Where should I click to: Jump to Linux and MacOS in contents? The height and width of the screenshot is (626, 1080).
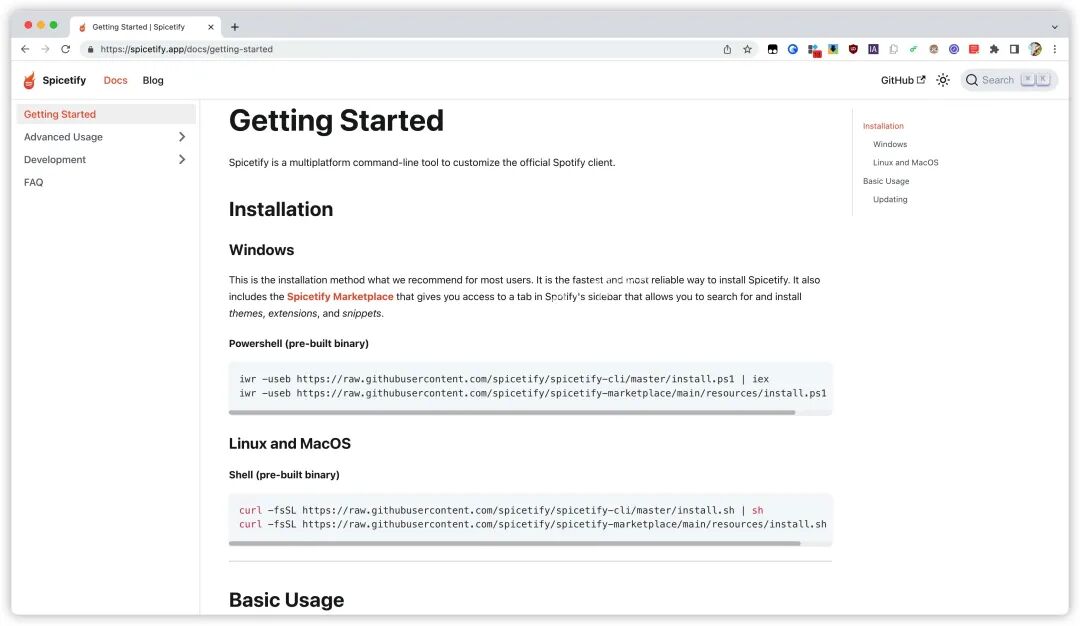pyautogui.click(x=906, y=163)
